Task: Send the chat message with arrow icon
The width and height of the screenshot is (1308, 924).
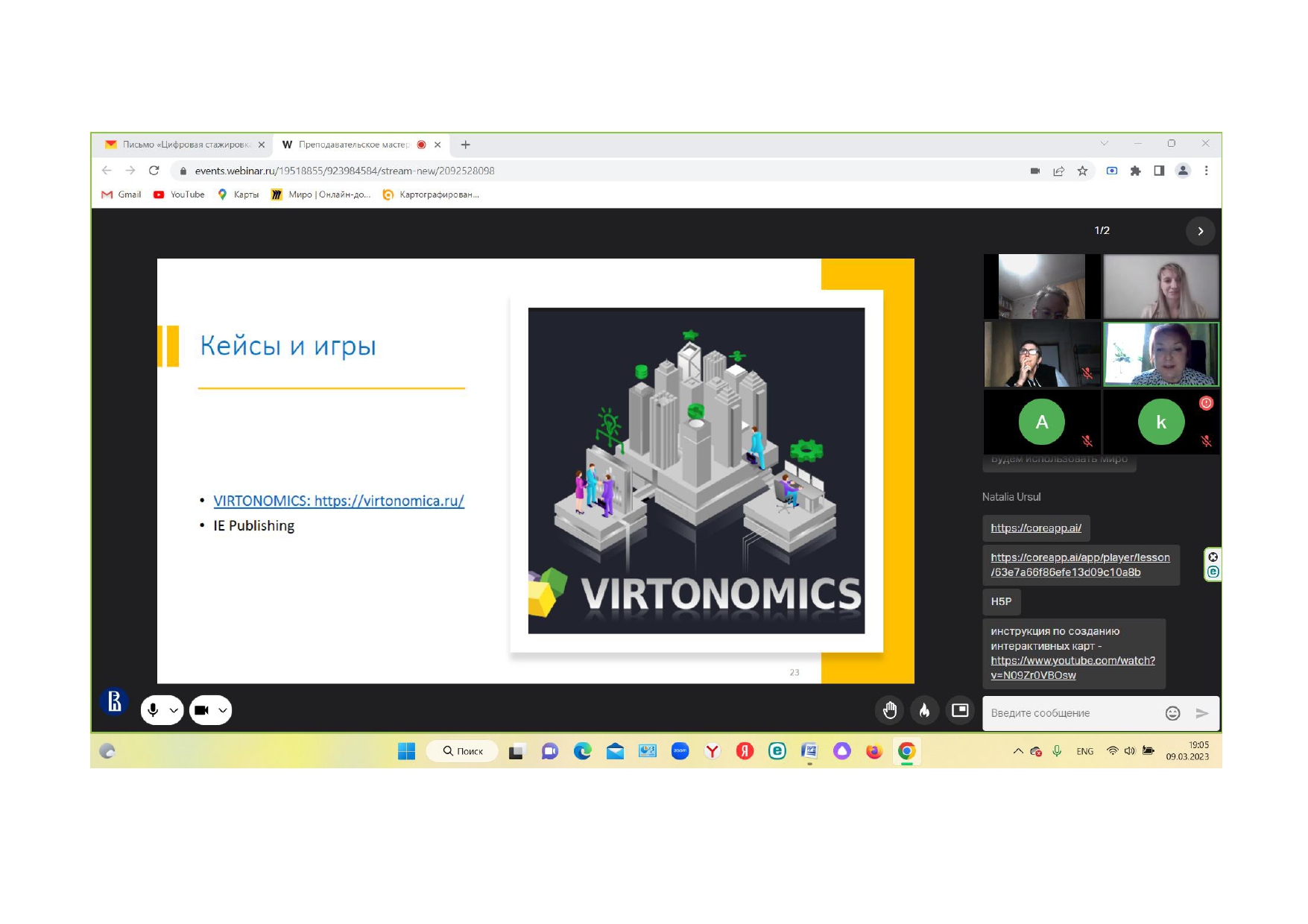Action: tap(1201, 713)
